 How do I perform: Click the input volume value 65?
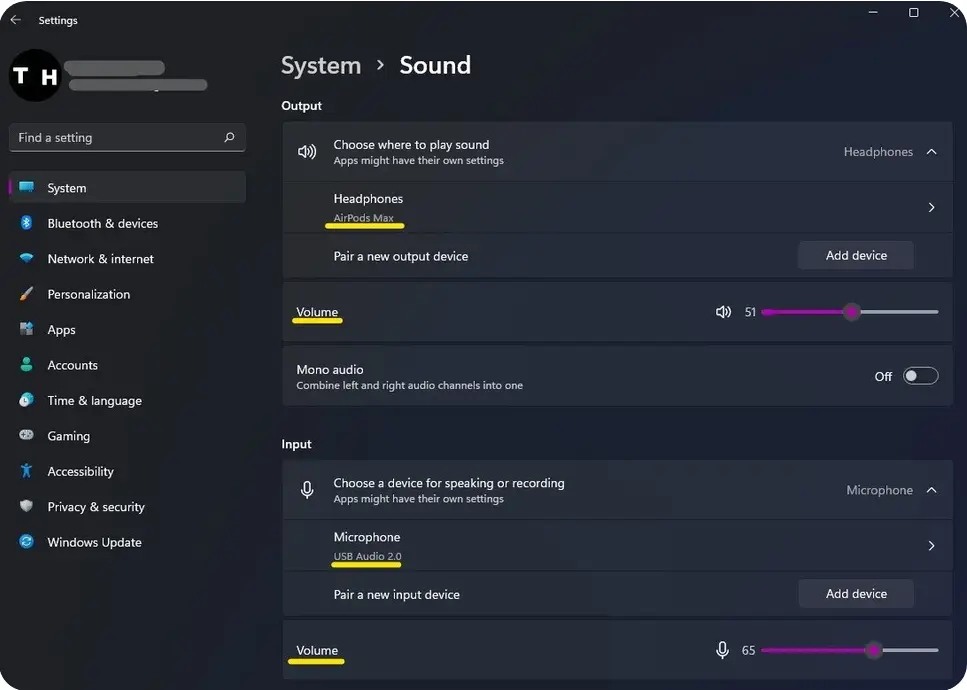748,651
